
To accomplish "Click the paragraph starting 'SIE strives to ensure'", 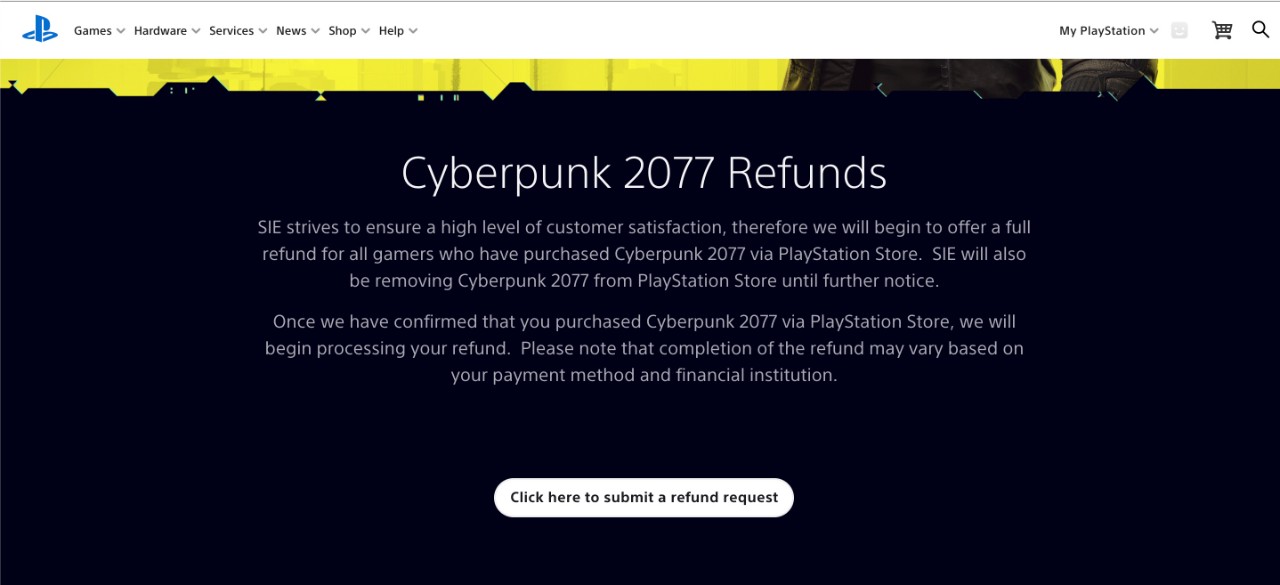I will click(643, 254).
